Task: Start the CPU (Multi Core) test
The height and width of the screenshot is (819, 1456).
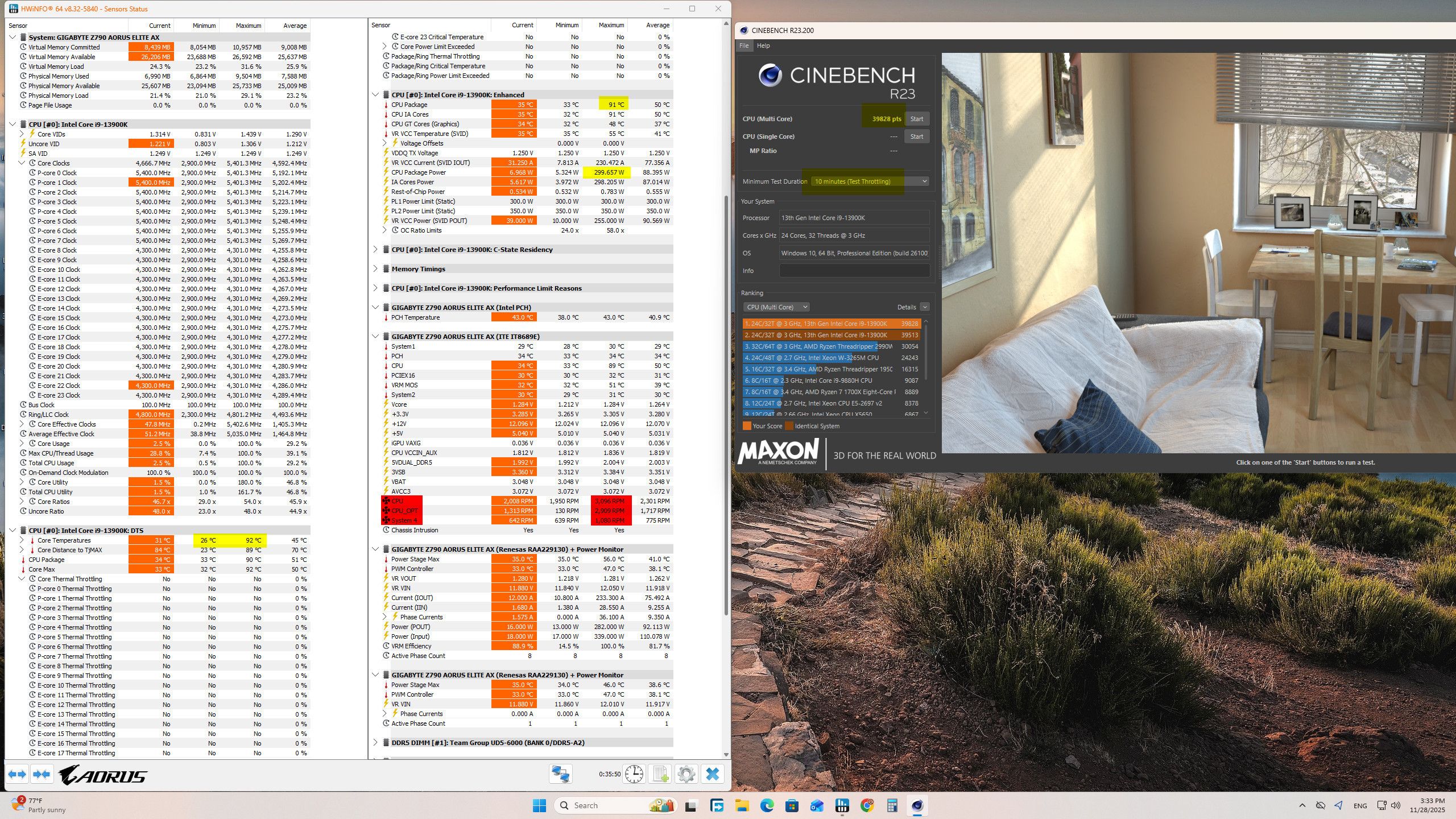Action: click(916, 119)
